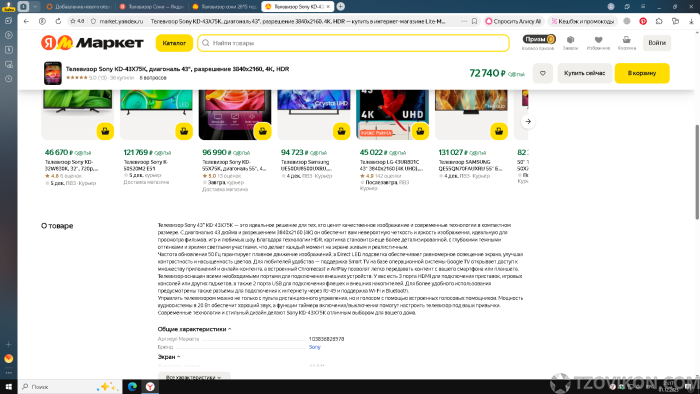Bookmark the page with the bookmark icon
The image size is (700, 394).
(474, 21)
